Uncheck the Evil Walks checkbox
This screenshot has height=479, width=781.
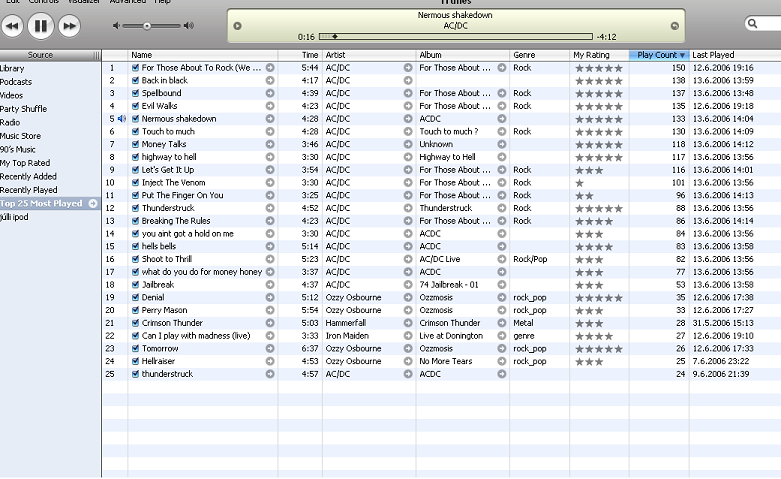tap(135, 106)
